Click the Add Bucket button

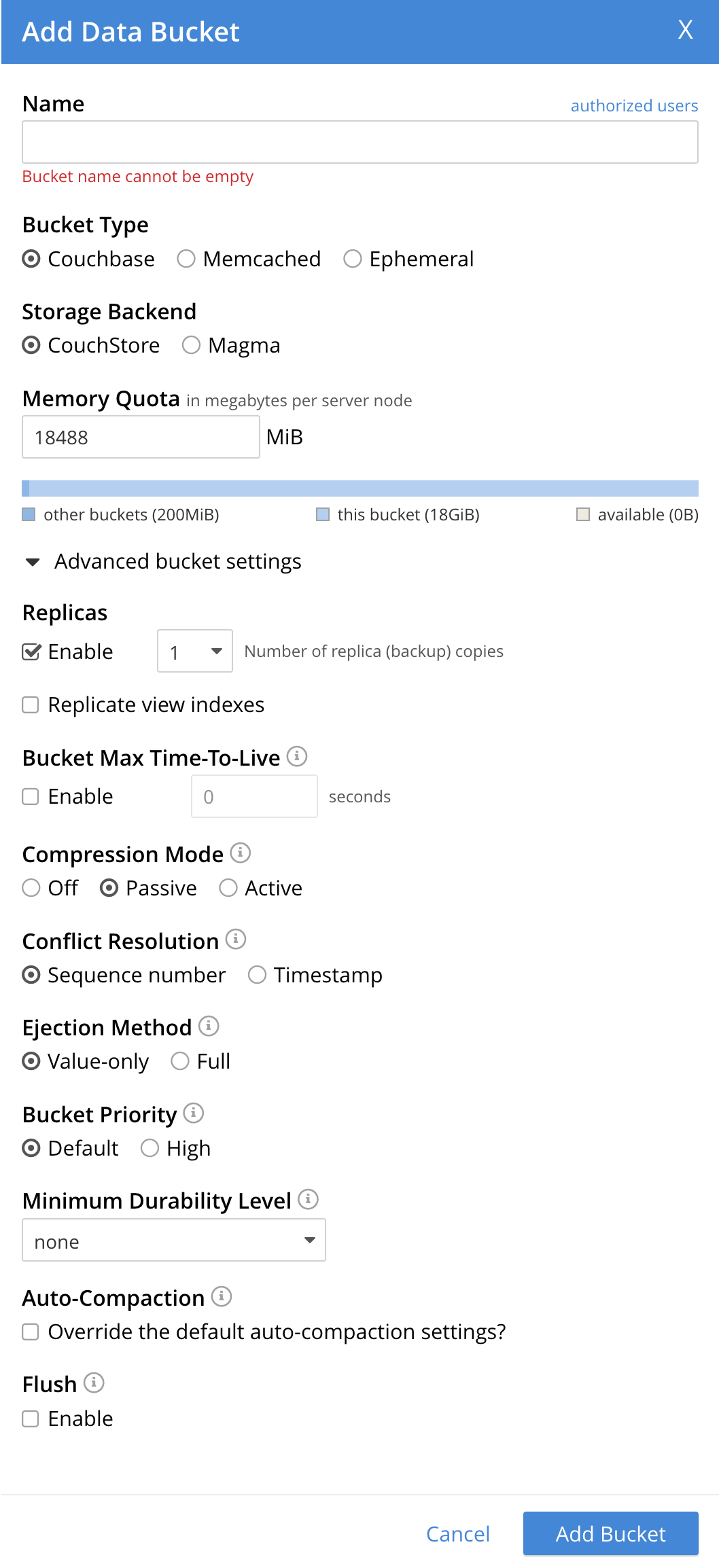(x=610, y=1533)
